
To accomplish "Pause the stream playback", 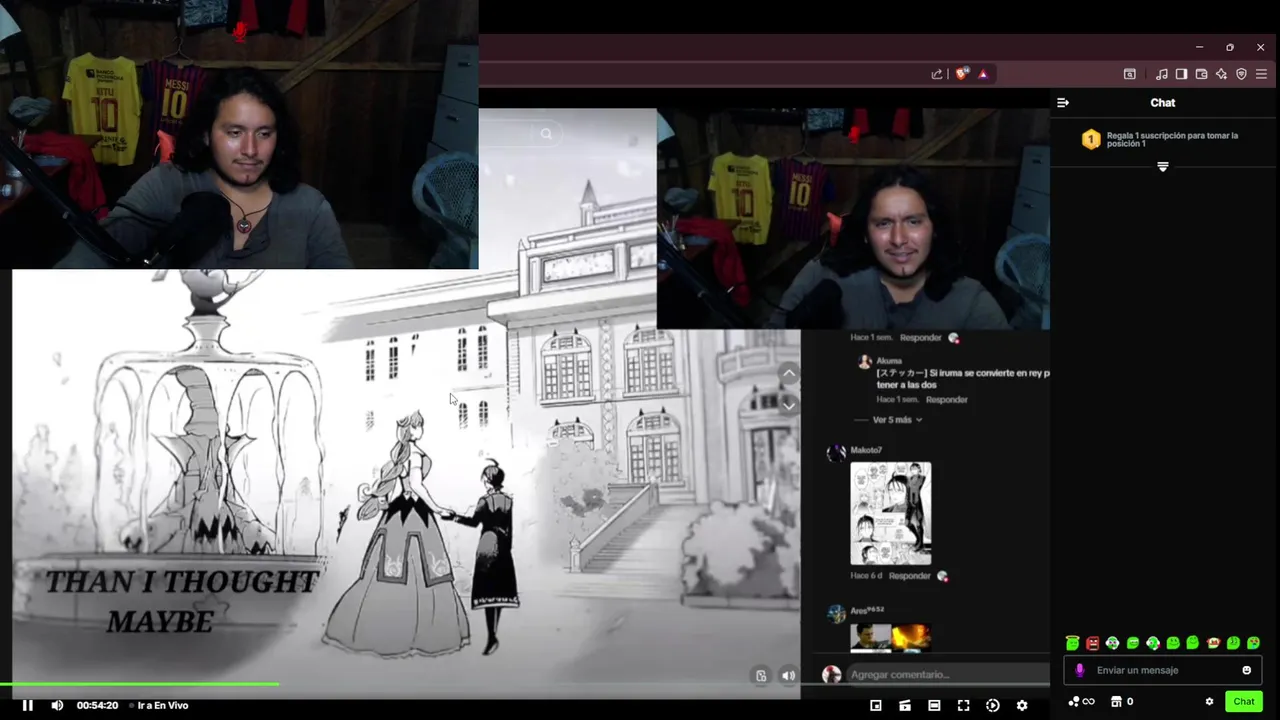I will (28, 705).
